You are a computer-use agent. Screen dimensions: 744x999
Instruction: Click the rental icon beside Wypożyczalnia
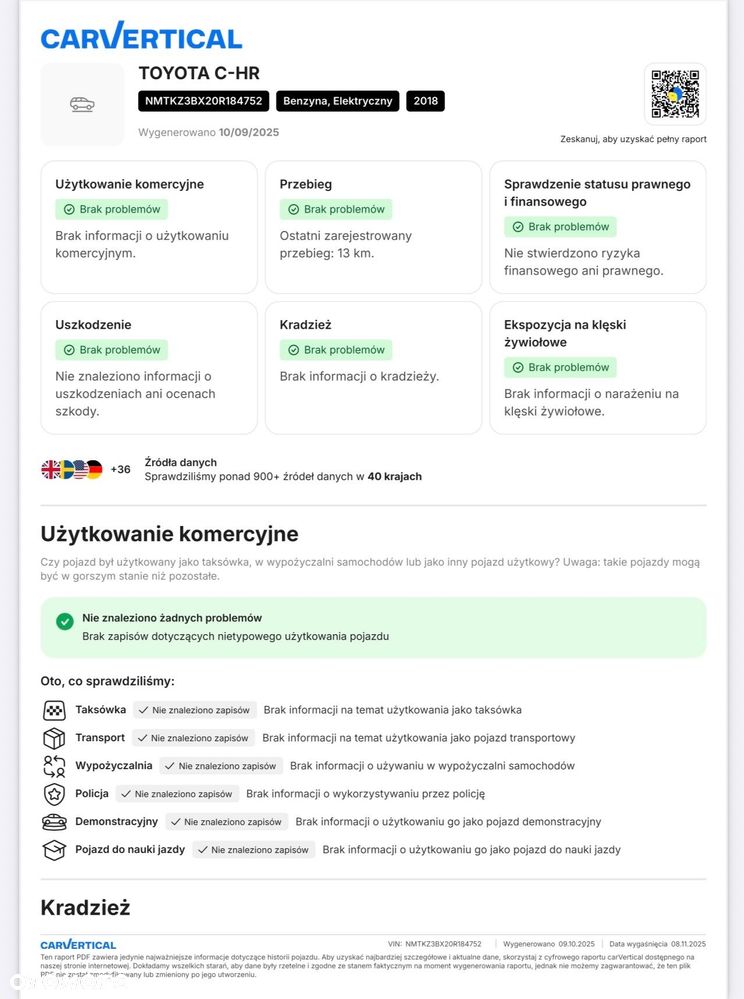54,766
